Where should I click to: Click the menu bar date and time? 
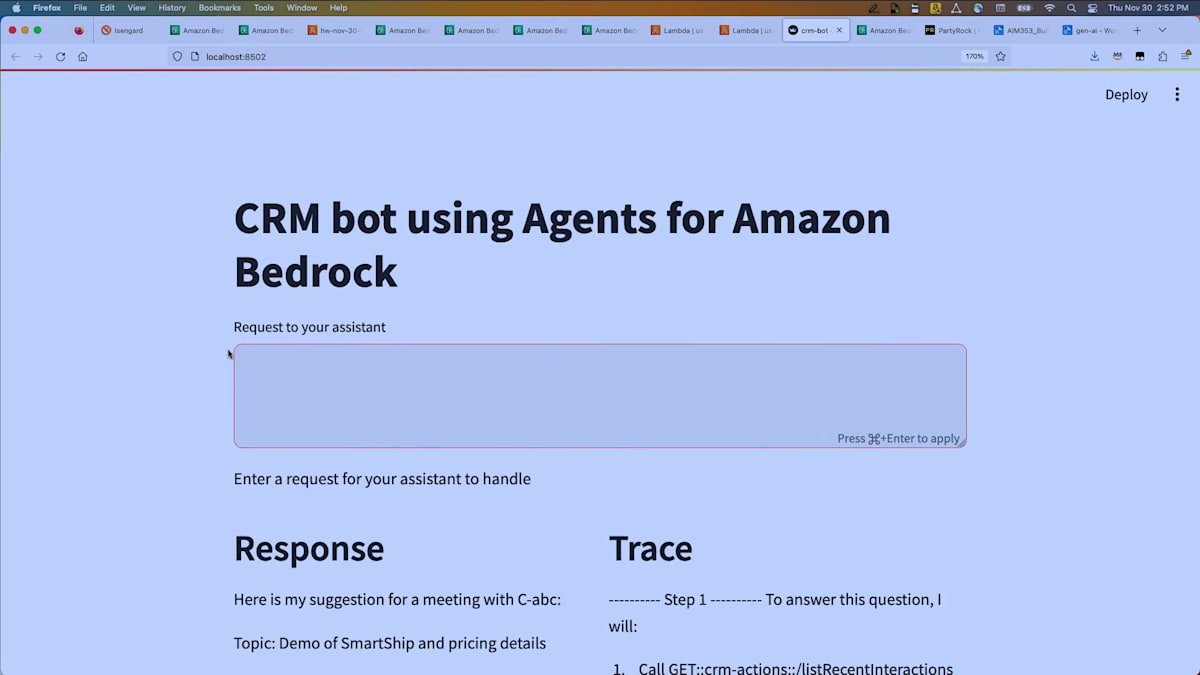click(1150, 7)
